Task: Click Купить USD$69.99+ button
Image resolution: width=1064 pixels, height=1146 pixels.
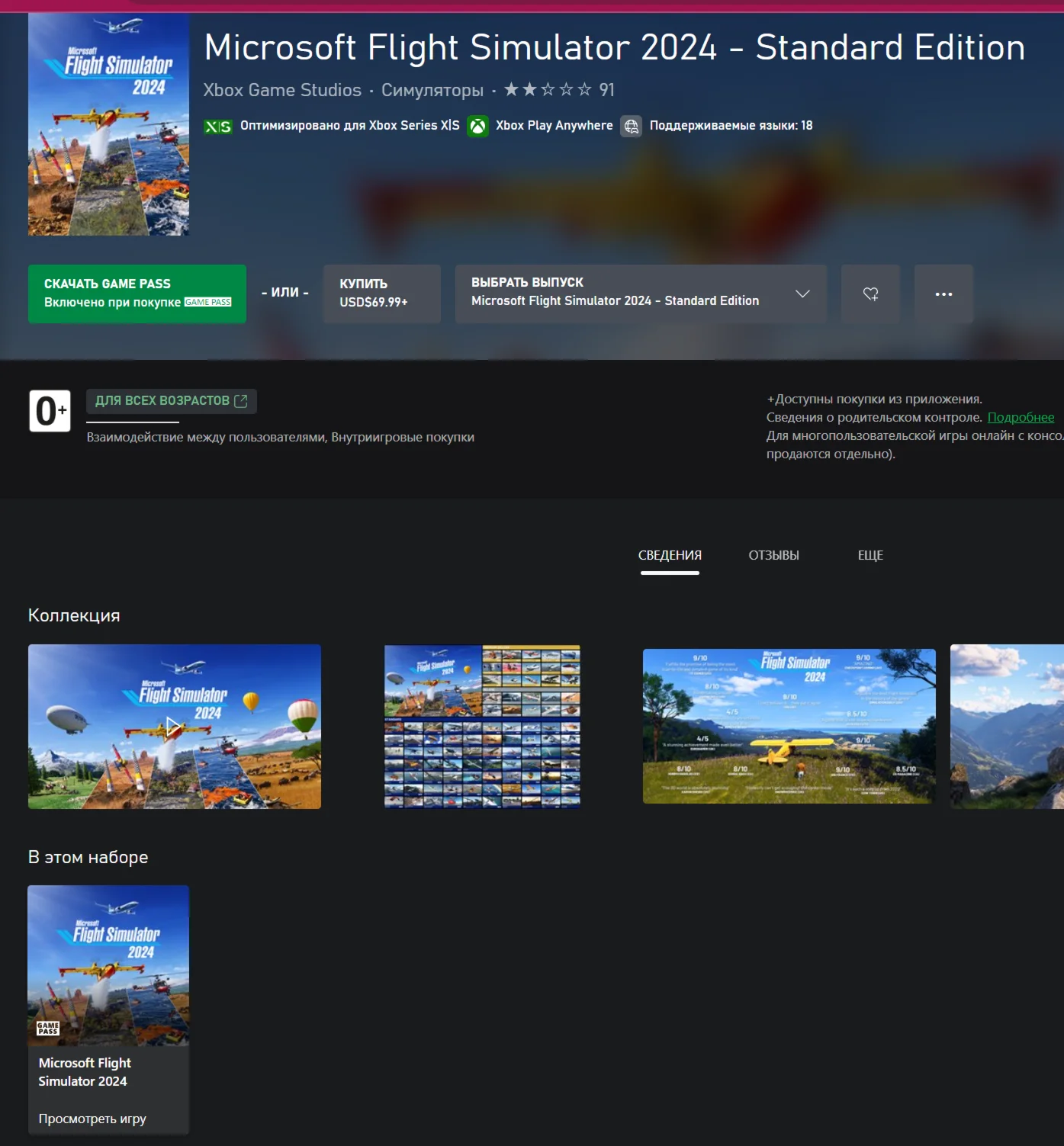Action: click(382, 294)
